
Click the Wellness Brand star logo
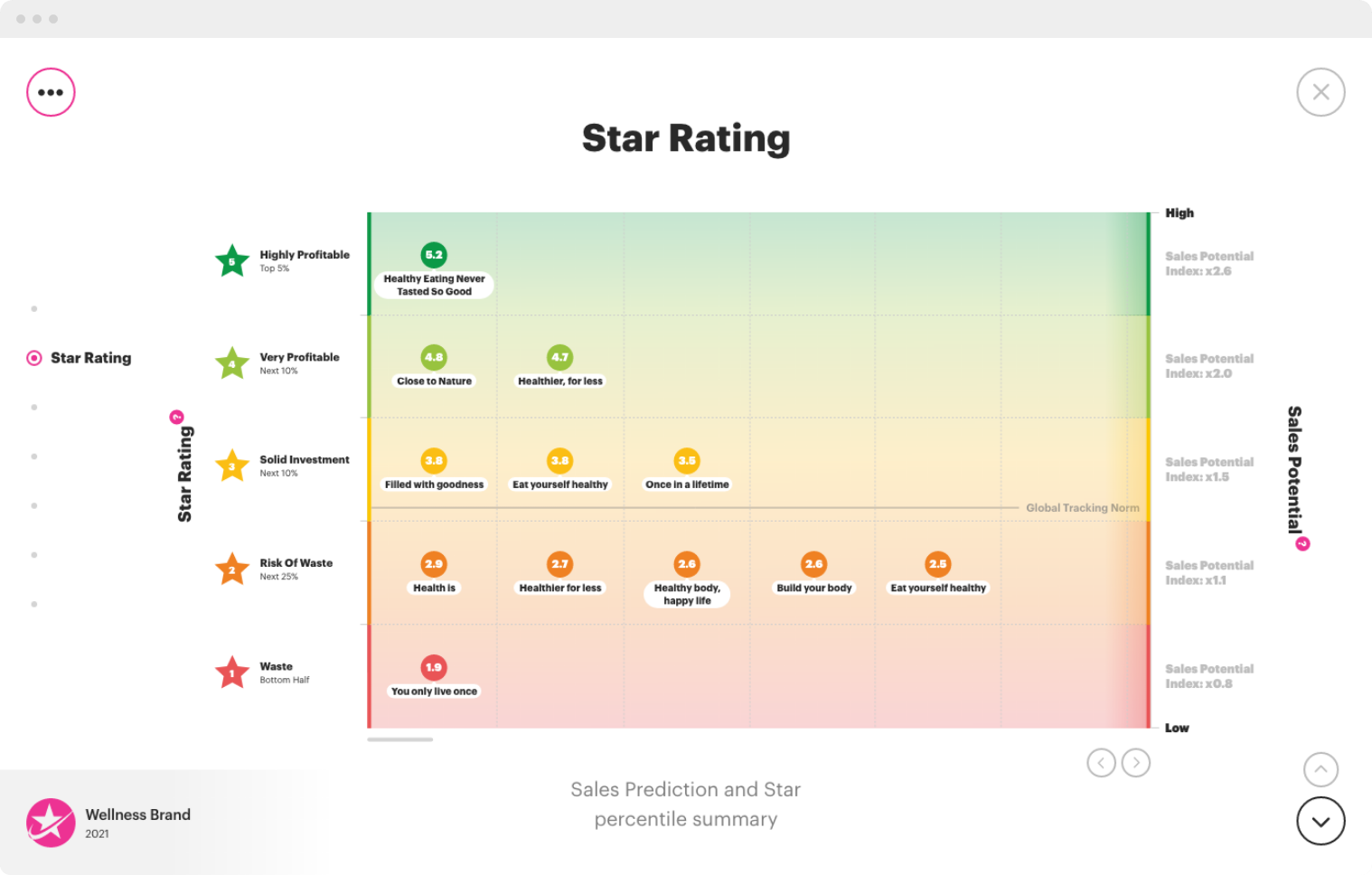[x=50, y=823]
